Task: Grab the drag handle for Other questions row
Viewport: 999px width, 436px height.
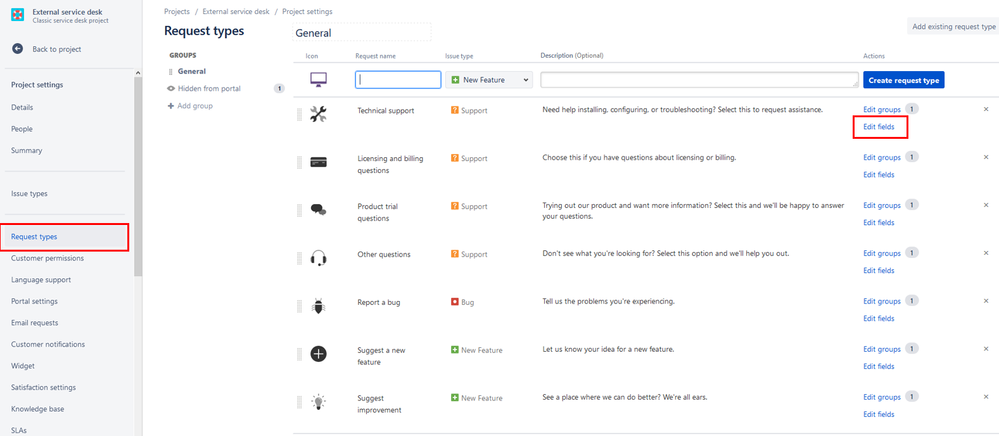Action: (299, 258)
